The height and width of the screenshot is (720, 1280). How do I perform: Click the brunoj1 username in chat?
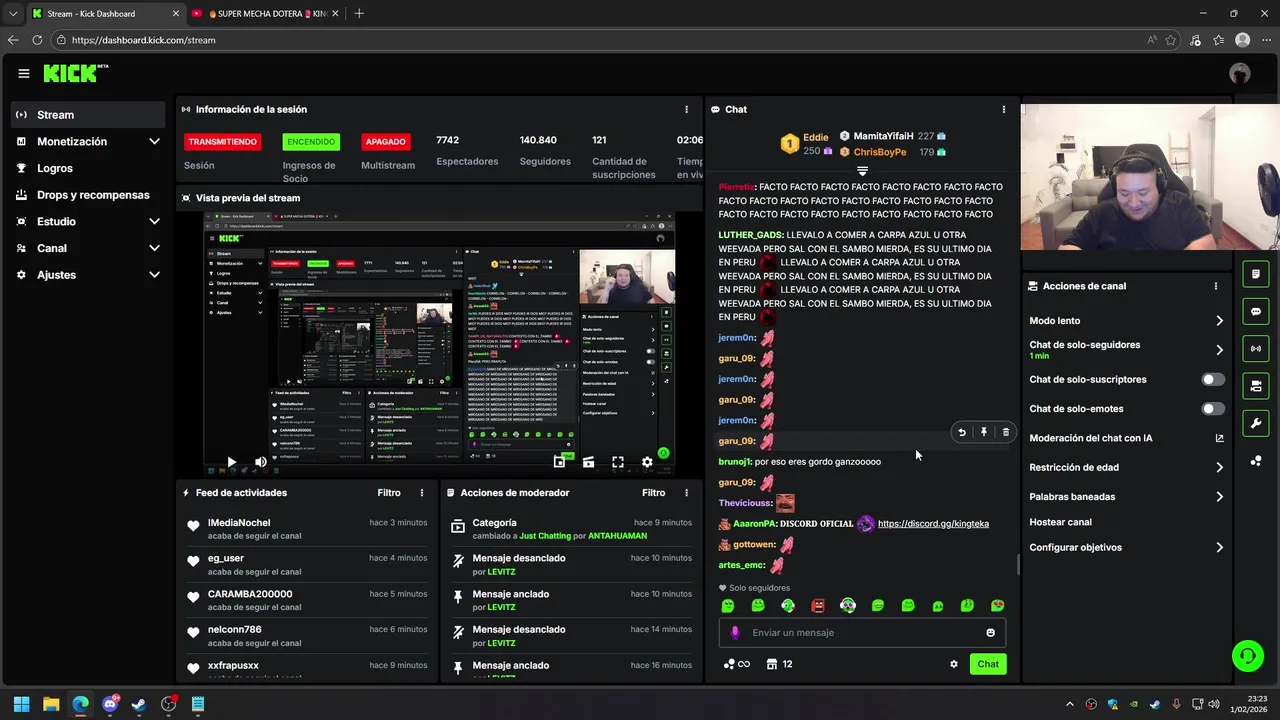735,462
